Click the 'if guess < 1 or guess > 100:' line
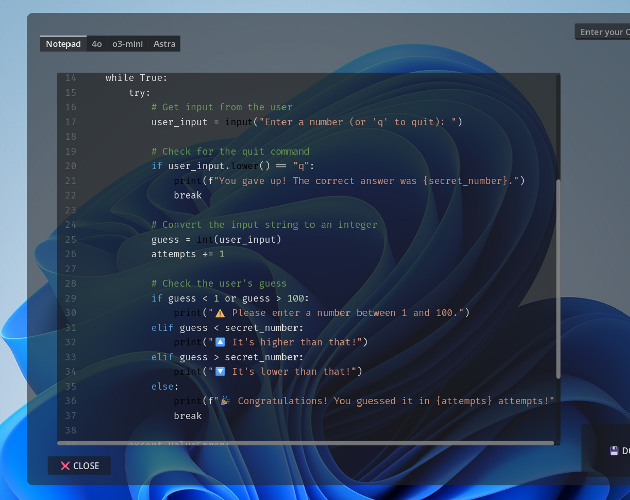This screenshot has width=630, height=500. click(230, 298)
